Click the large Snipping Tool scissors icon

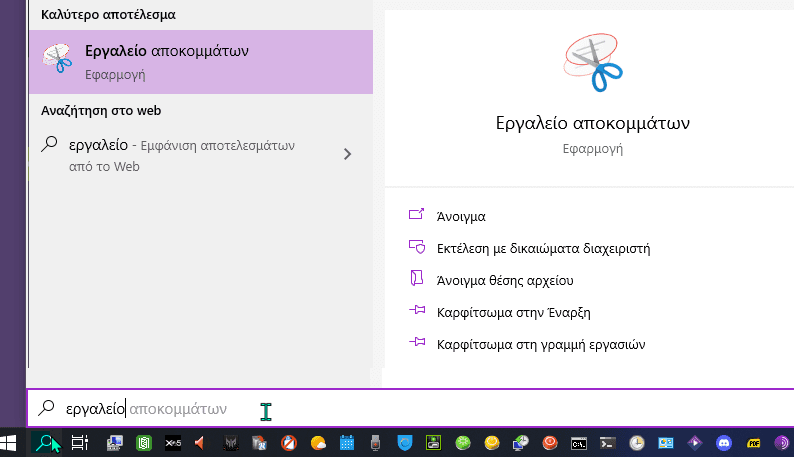coord(592,63)
